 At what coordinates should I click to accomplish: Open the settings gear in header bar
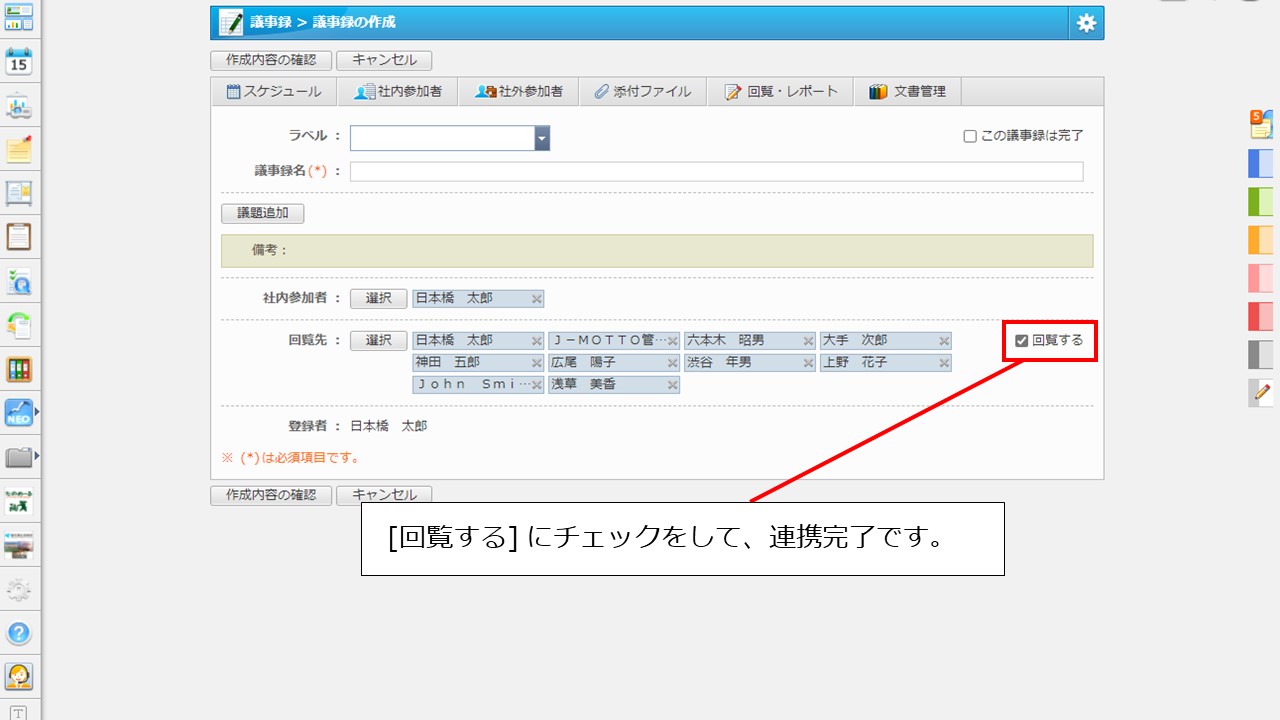pyautogui.click(x=1086, y=23)
